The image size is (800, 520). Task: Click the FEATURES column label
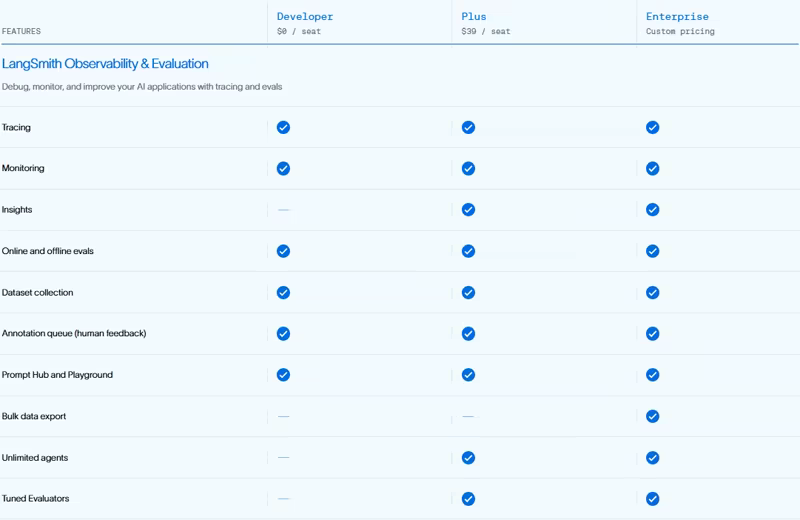tap(21, 31)
